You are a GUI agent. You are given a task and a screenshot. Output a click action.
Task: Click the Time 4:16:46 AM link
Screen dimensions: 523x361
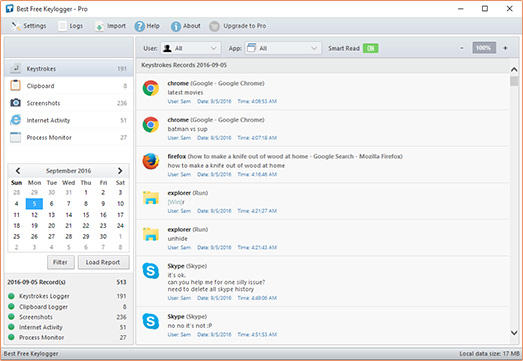tap(257, 174)
